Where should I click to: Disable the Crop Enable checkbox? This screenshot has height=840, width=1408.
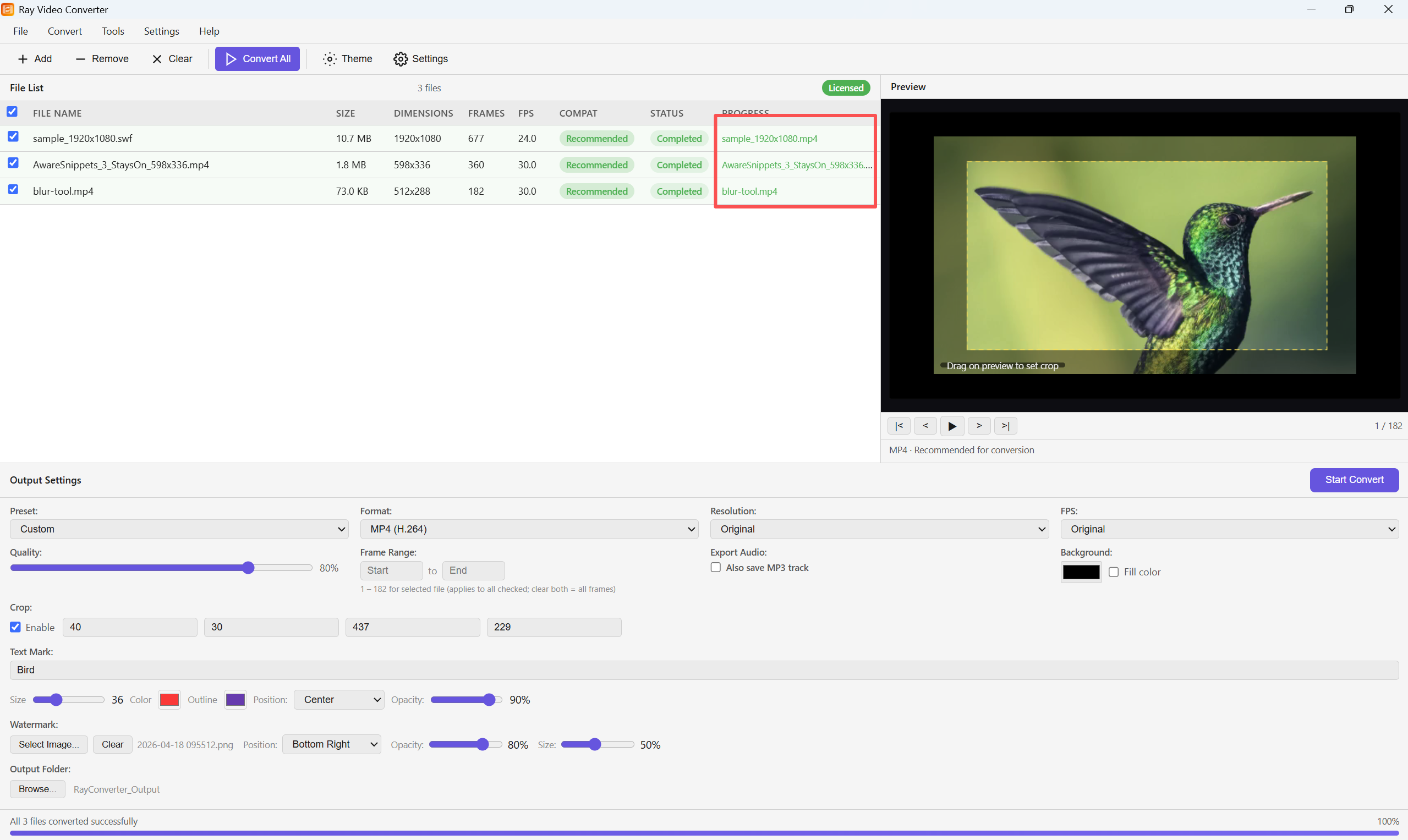(15, 627)
